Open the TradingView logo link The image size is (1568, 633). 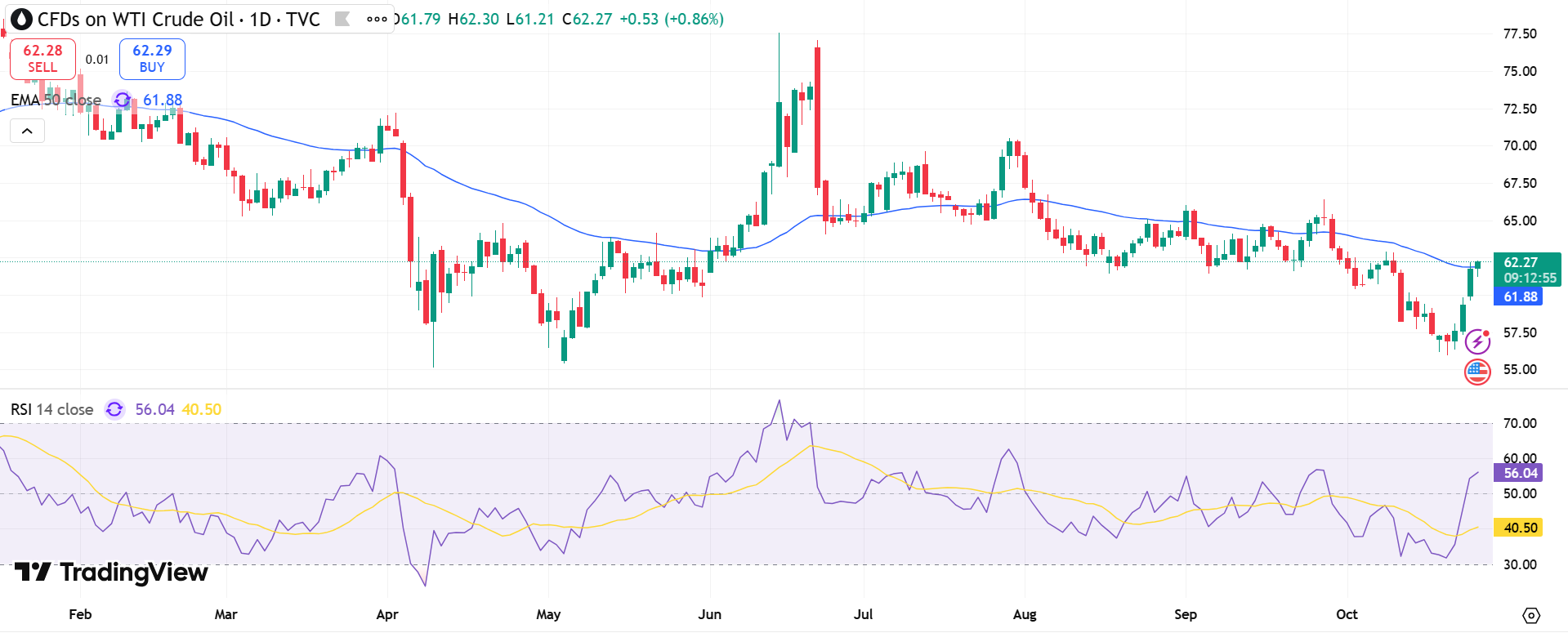[x=111, y=572]
